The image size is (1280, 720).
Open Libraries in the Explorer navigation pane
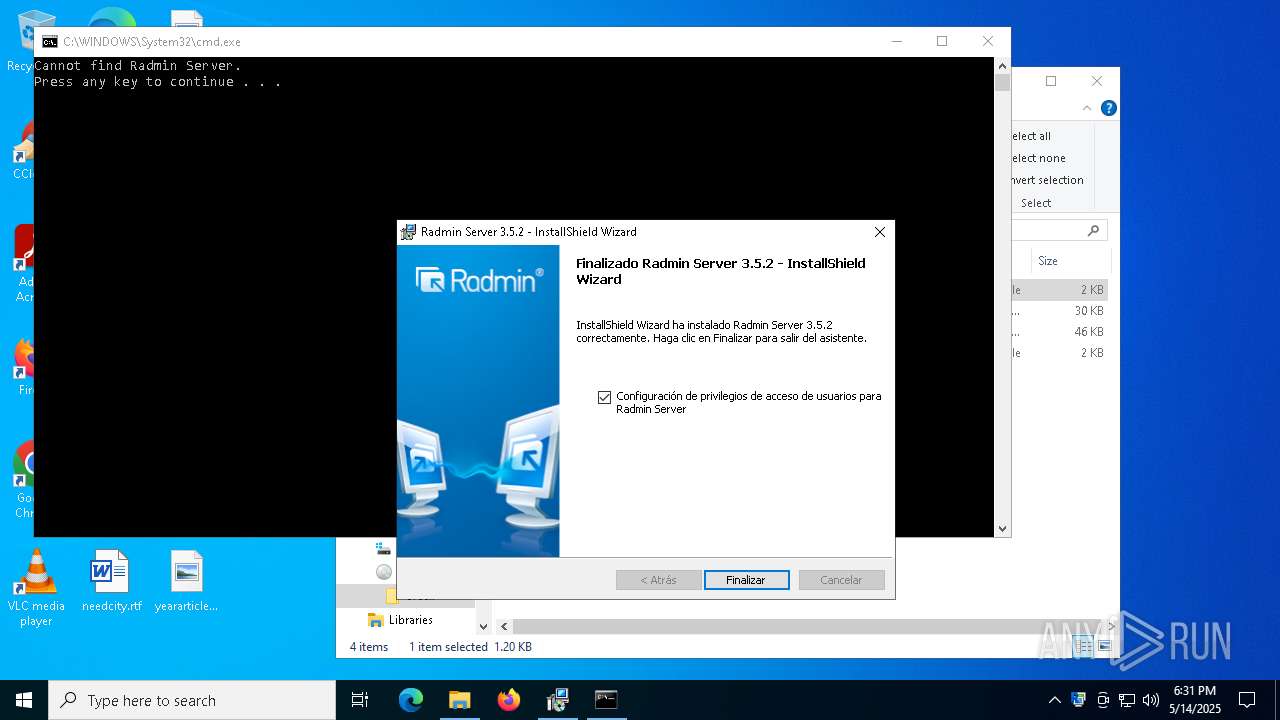pos(410,620)
